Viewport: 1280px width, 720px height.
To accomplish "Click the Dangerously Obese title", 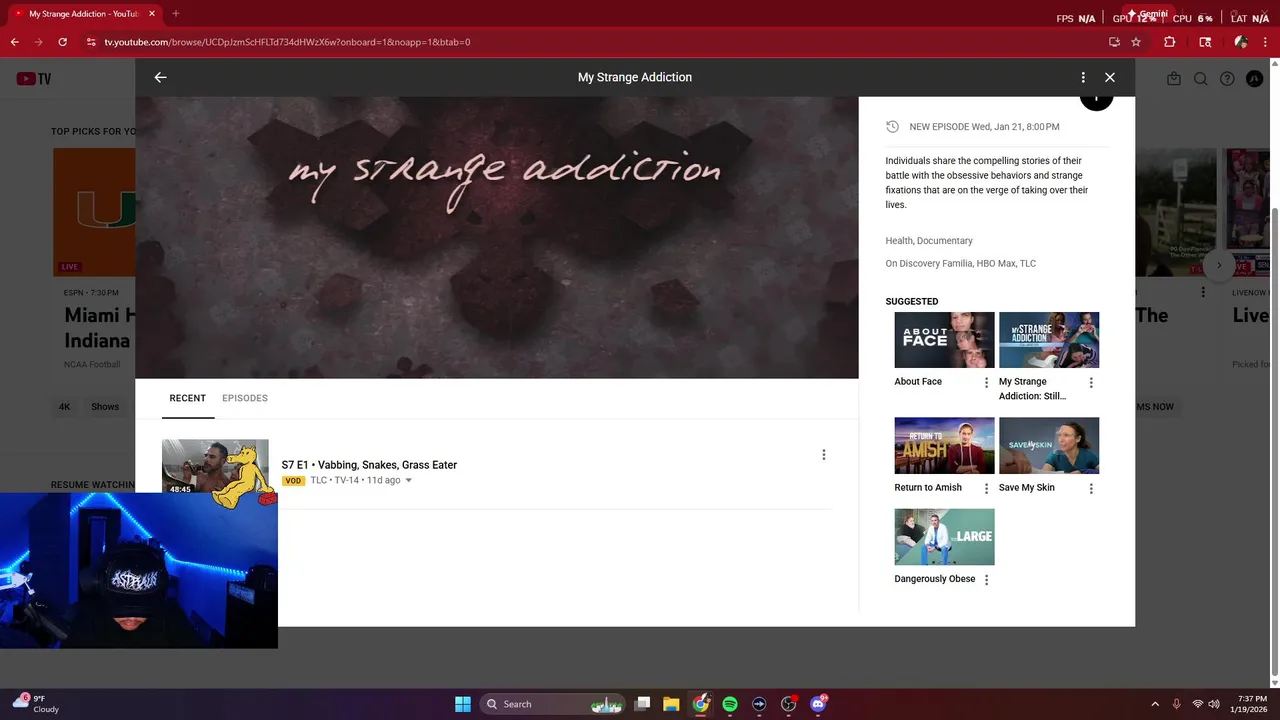I will tap(935, 579).
